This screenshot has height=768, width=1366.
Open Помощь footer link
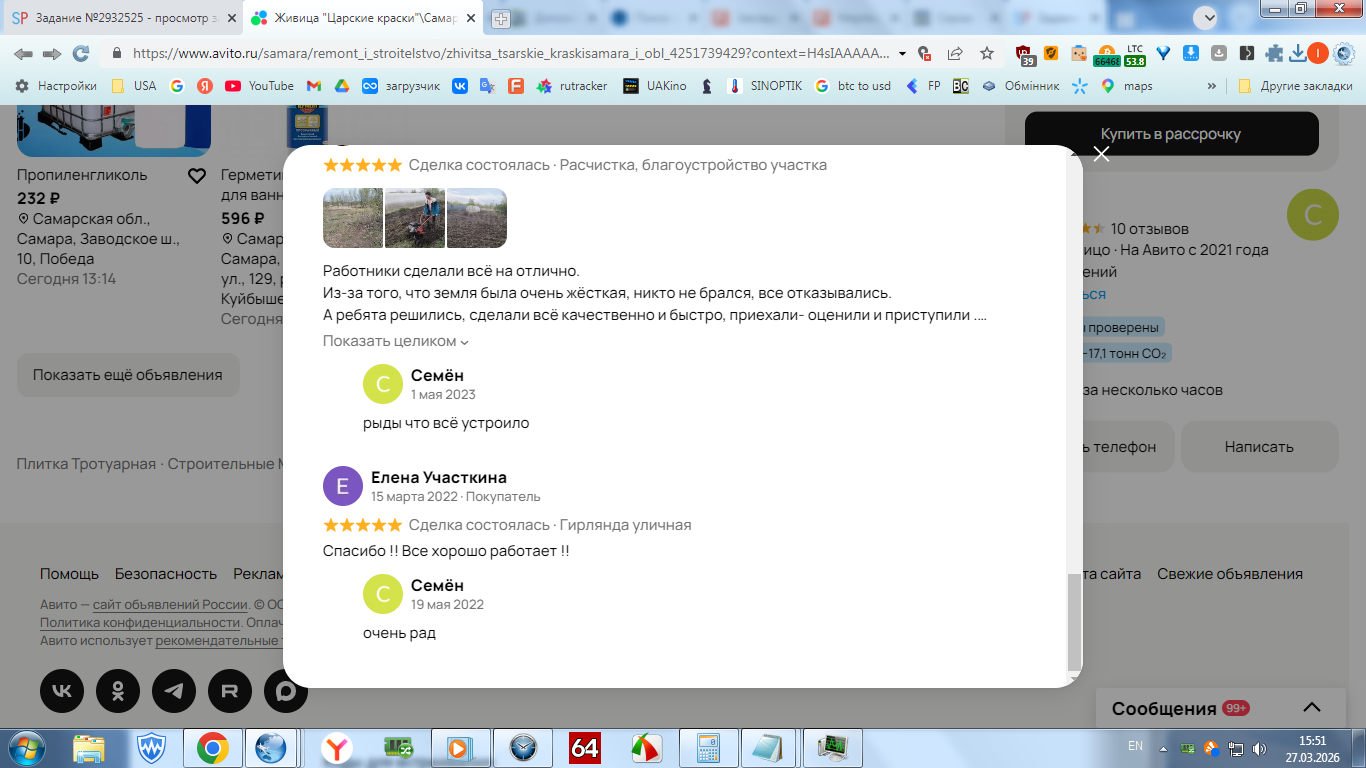click(x=69, y=574)
